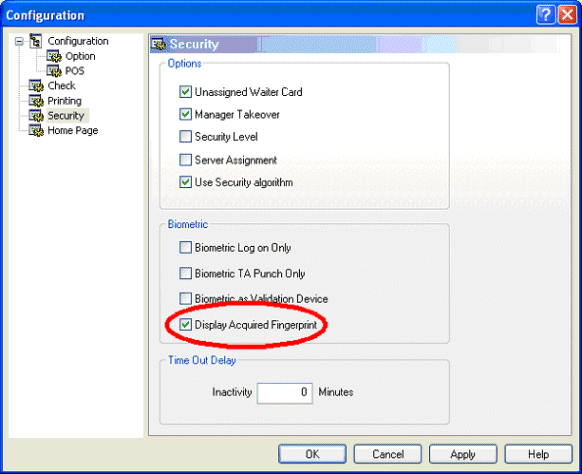Image resolution: width=582 pixels, height=474 pixels.
Task: Click the Configuration root tree icon
Action: click(36, 41)
